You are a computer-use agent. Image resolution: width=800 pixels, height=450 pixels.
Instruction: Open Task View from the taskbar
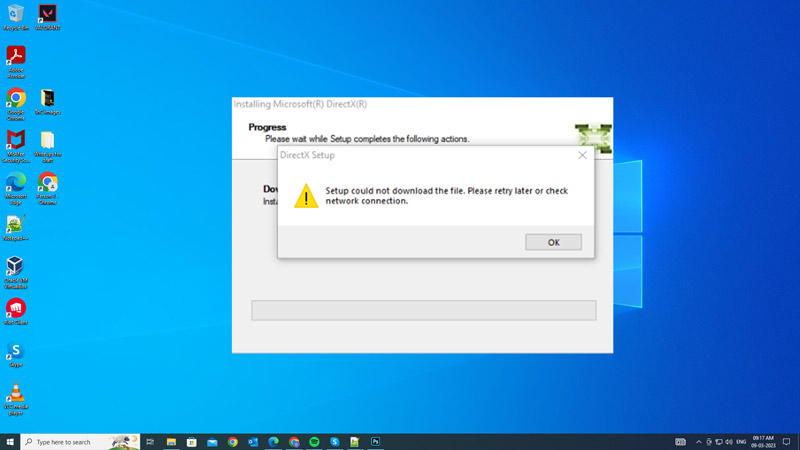(x=150, y=442)
